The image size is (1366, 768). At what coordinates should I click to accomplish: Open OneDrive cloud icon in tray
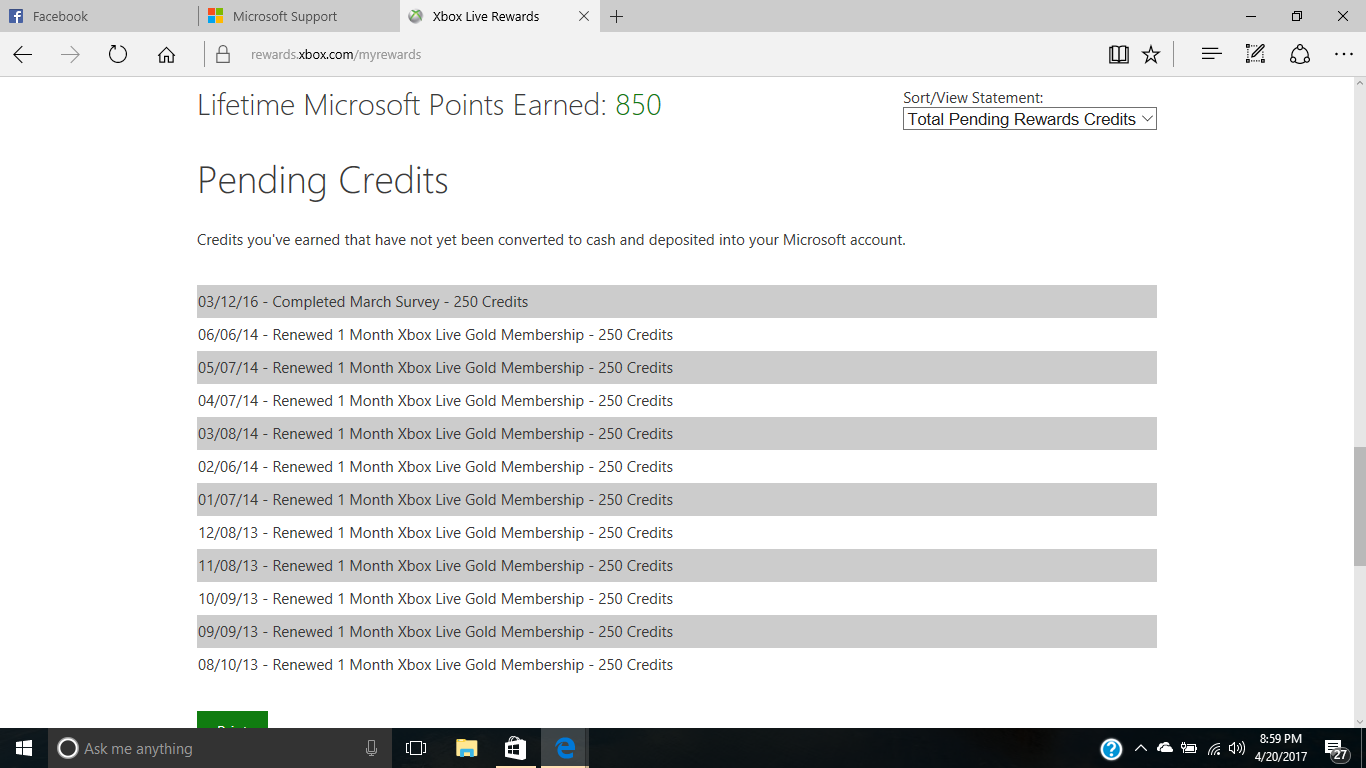[1165, 748]
